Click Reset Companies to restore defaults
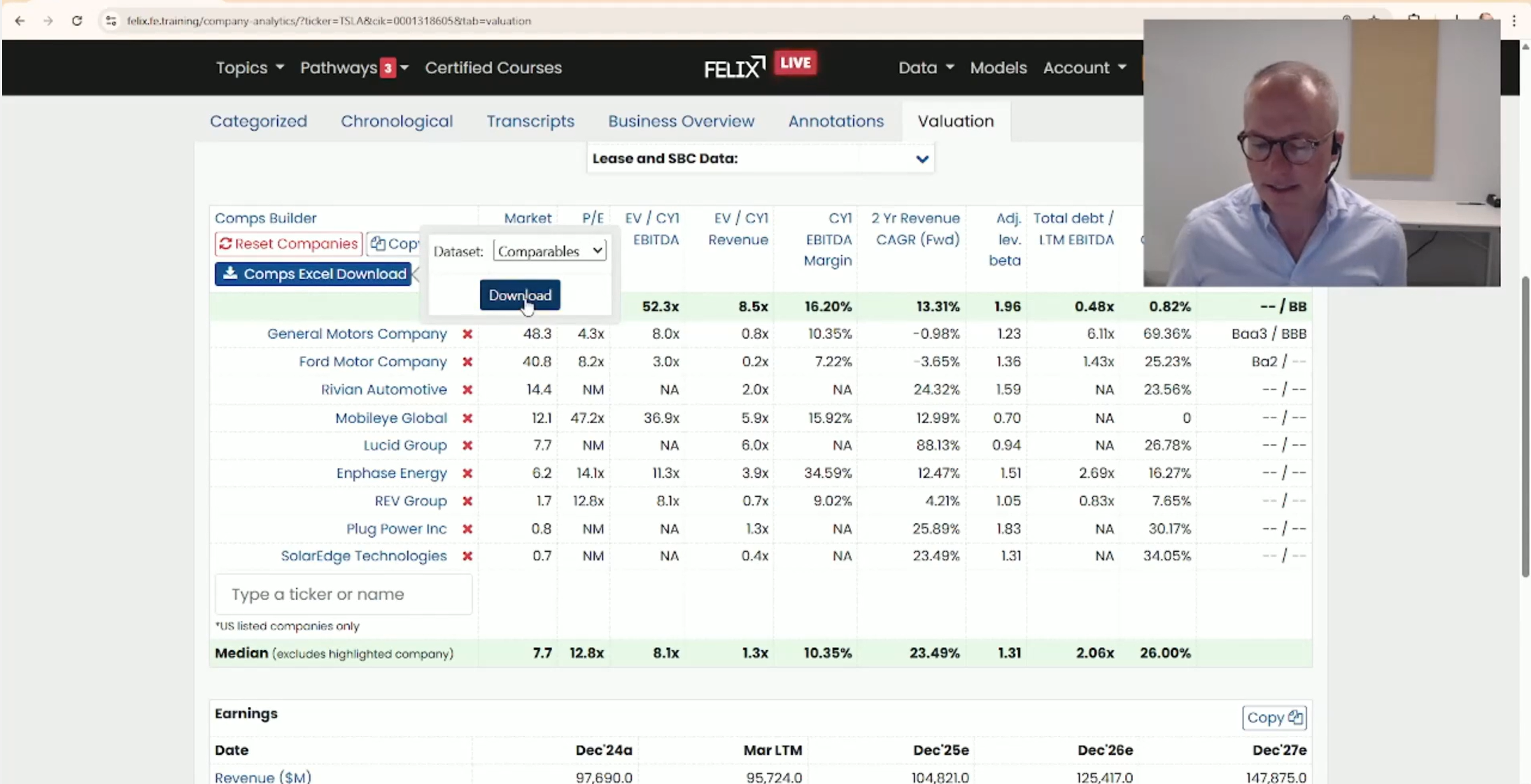The height and width of the screenshot is (784, 1531). 287,243
